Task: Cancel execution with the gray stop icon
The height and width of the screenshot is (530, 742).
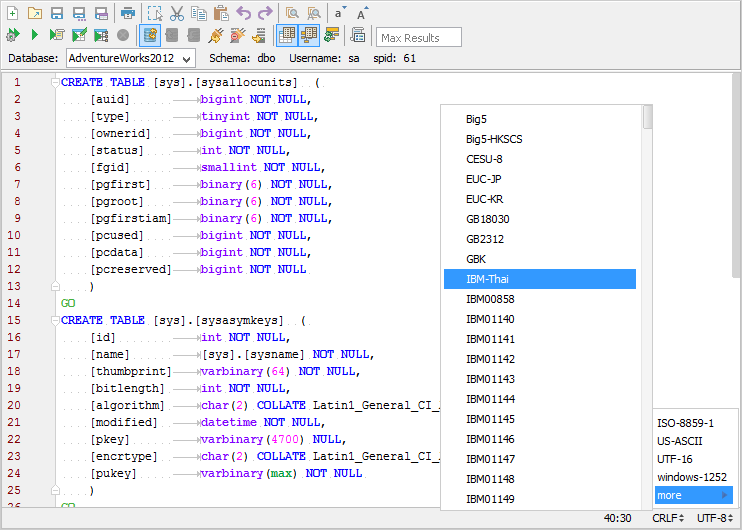Action: [123, 35]
